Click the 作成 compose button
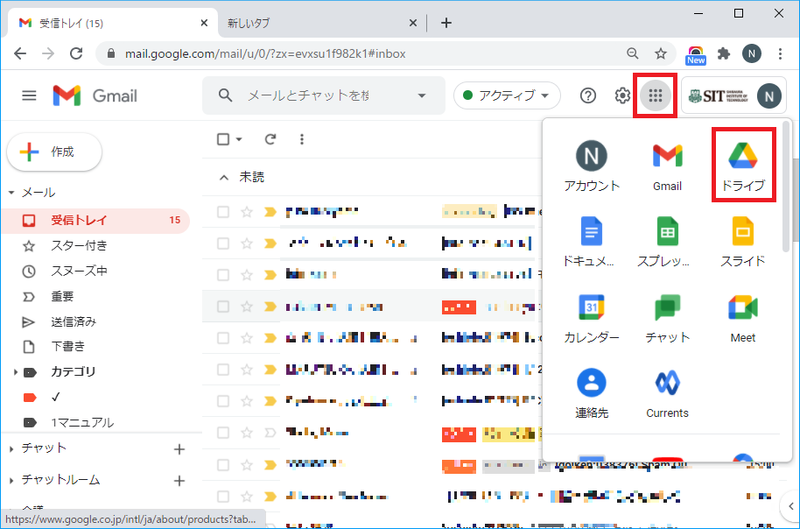This screenshot has width=800, height=529. (x=54, y=152)
